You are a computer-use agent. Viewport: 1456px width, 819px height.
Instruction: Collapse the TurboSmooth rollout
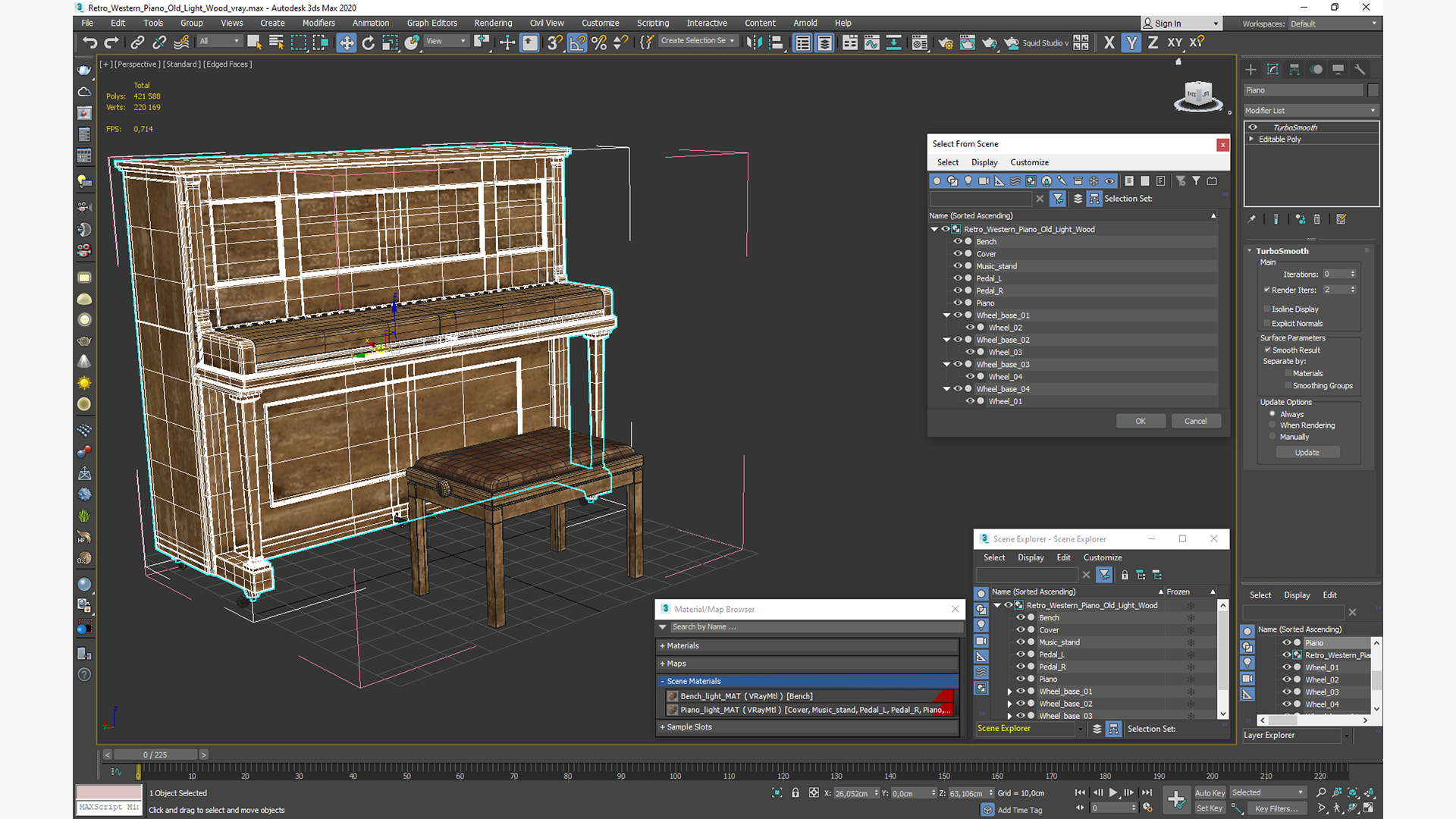(x=1250, y=251)
